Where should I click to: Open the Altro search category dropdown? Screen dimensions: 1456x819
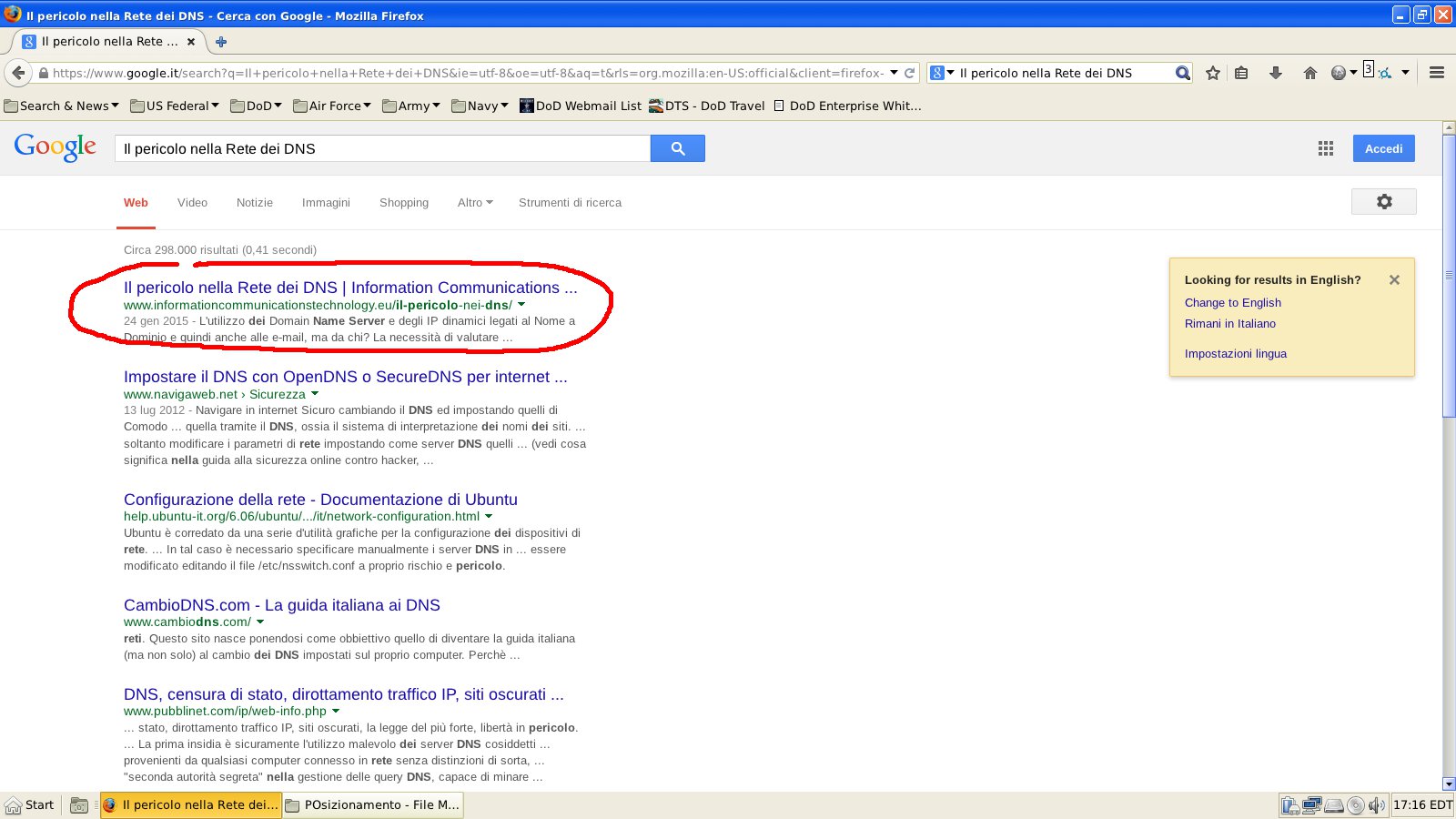(x=475, y=202)
